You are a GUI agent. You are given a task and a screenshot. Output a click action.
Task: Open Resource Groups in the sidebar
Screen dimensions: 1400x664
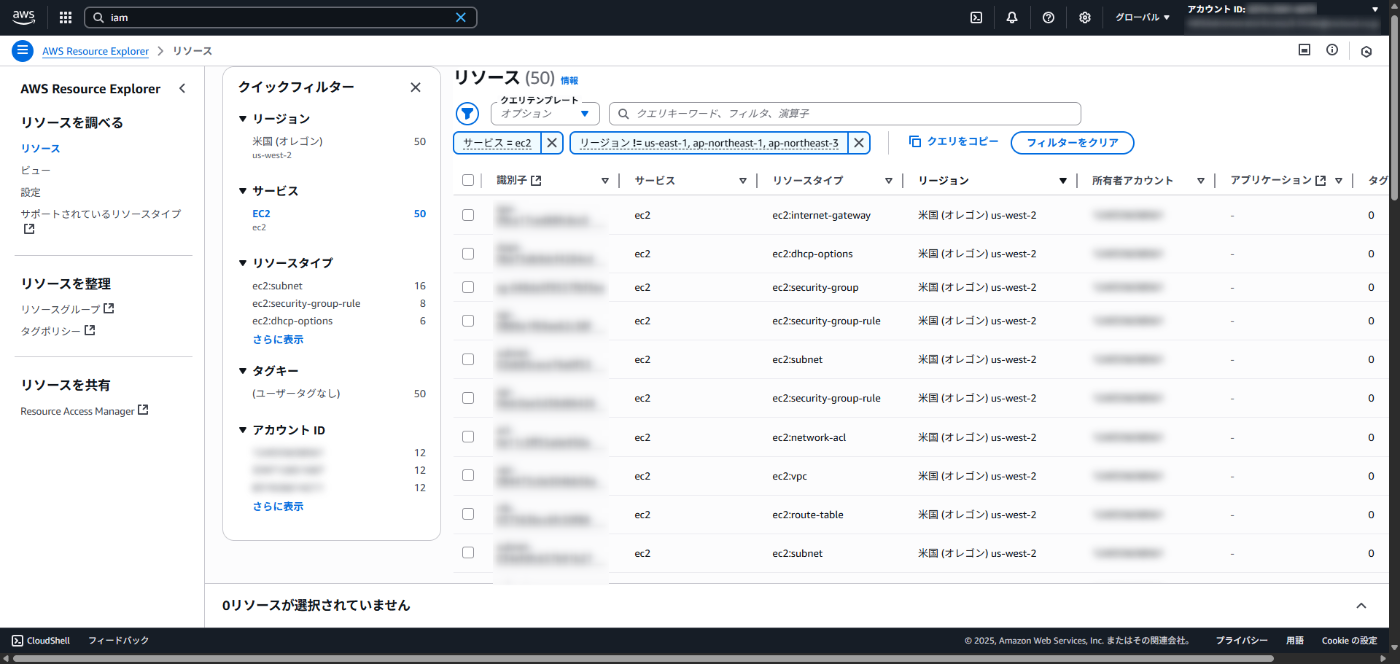pyautogui.click(x=67, y=309)
